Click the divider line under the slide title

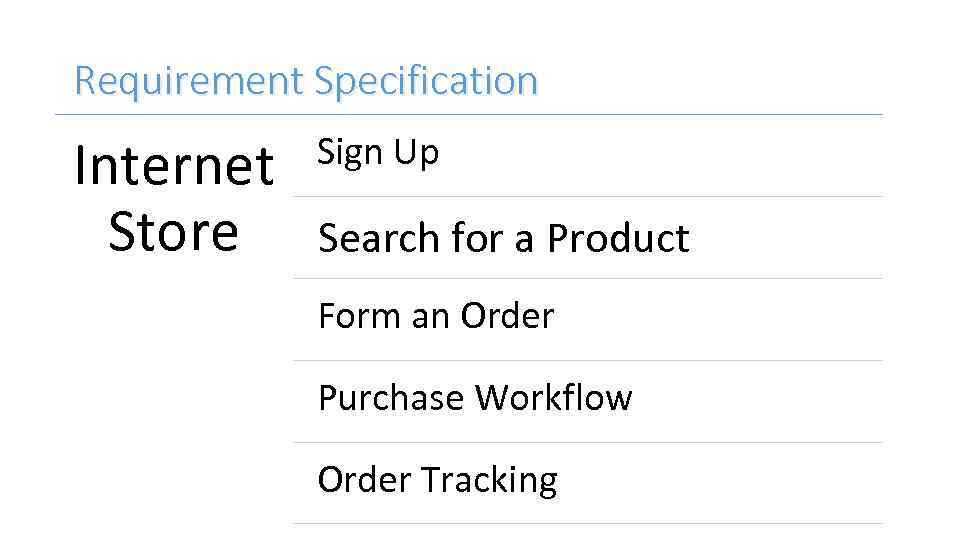coord(469,114)
